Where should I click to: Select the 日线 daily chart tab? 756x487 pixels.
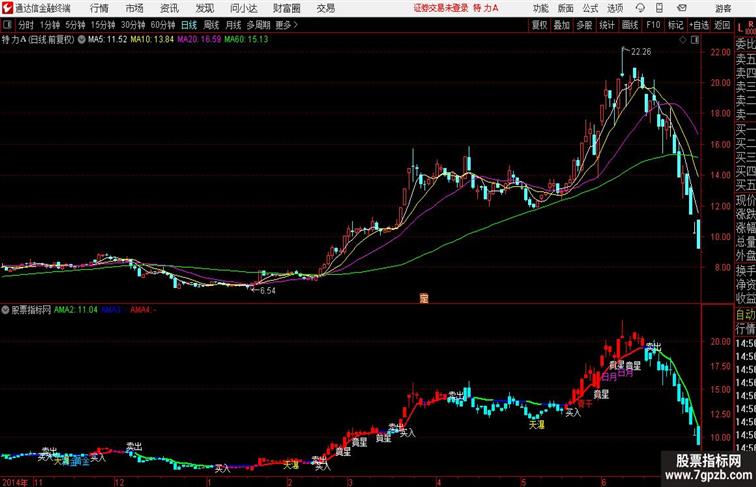(189, 25)
